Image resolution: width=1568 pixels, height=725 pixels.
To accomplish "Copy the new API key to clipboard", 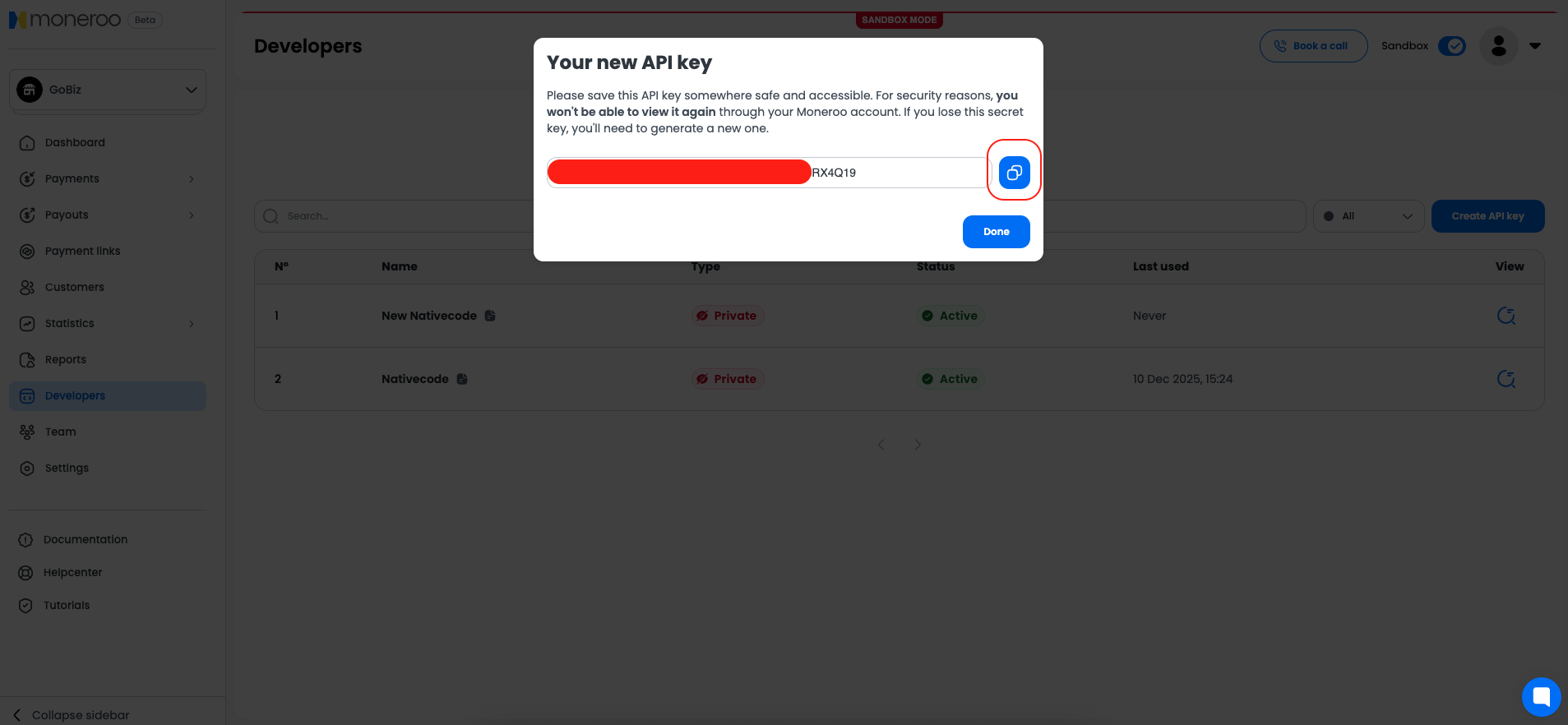I will (1014, 173).
